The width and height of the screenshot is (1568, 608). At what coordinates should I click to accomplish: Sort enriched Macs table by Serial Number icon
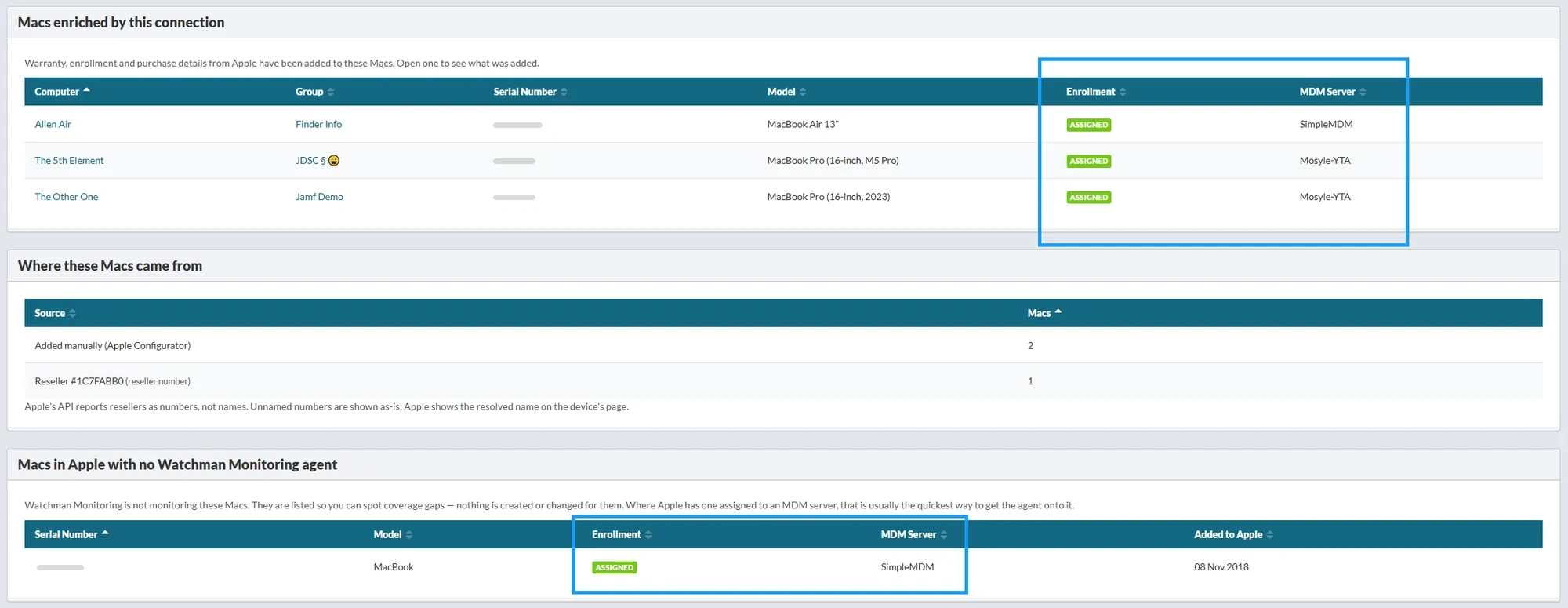pos(564,92)
